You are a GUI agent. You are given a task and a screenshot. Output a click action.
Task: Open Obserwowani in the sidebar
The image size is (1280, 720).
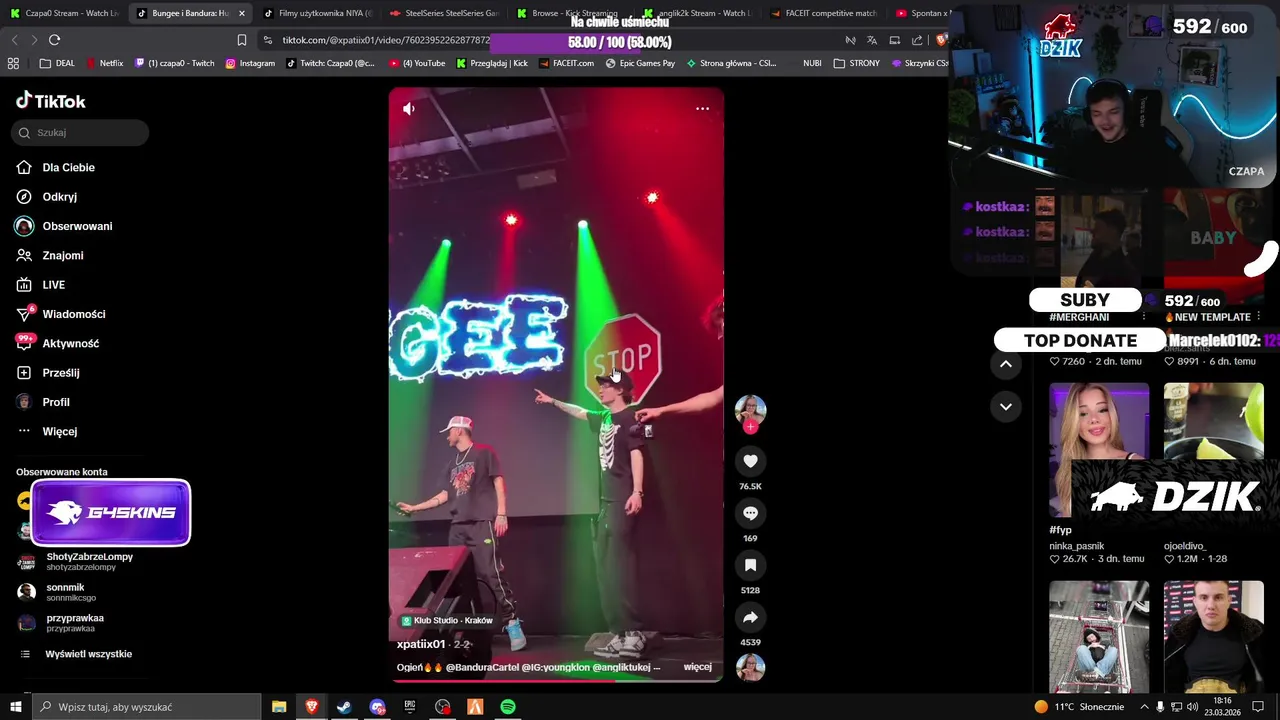77,226
